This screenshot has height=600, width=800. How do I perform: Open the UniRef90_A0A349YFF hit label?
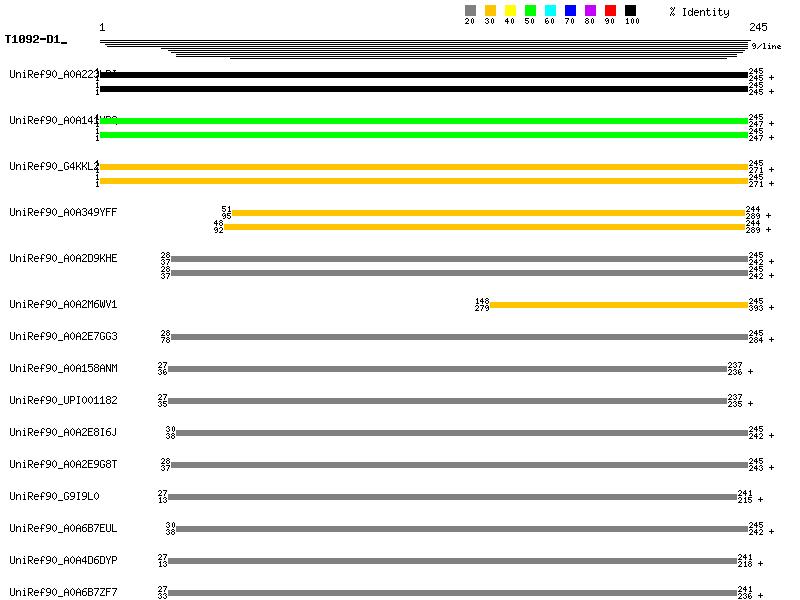click(x=63, y=212)
